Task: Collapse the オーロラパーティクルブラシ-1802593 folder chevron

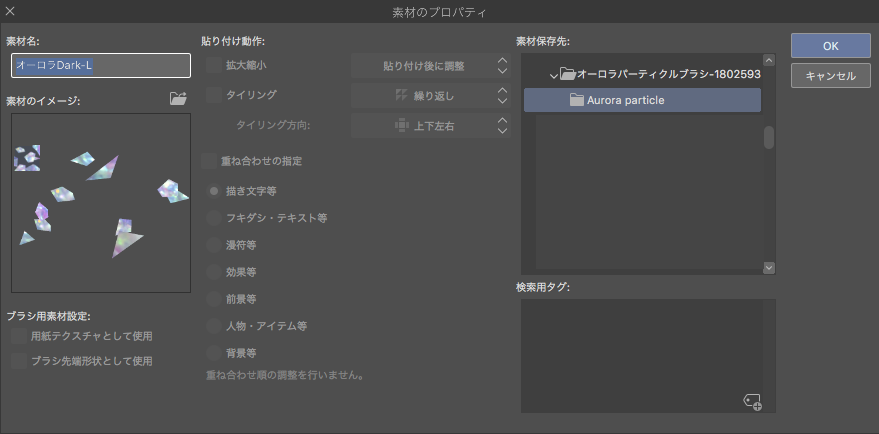Action: coord(554,74)
